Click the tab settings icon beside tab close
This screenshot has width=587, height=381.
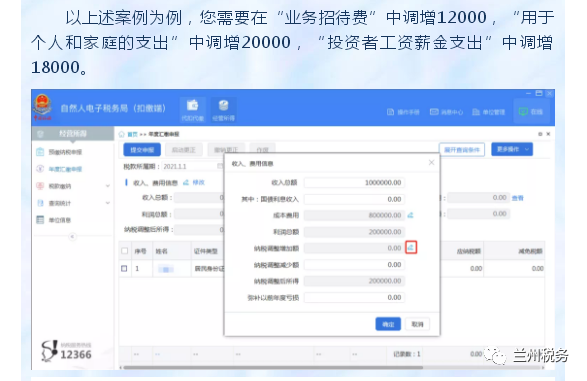540,134
